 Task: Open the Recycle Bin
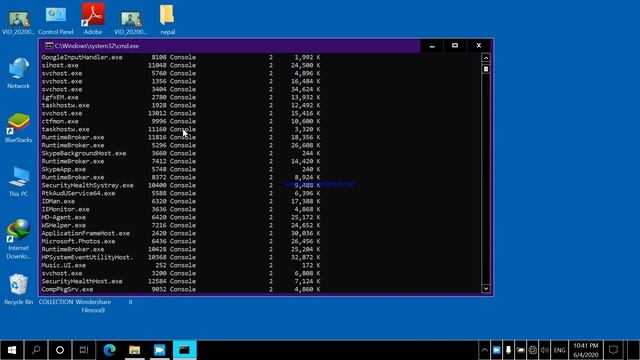coord(18,289)
